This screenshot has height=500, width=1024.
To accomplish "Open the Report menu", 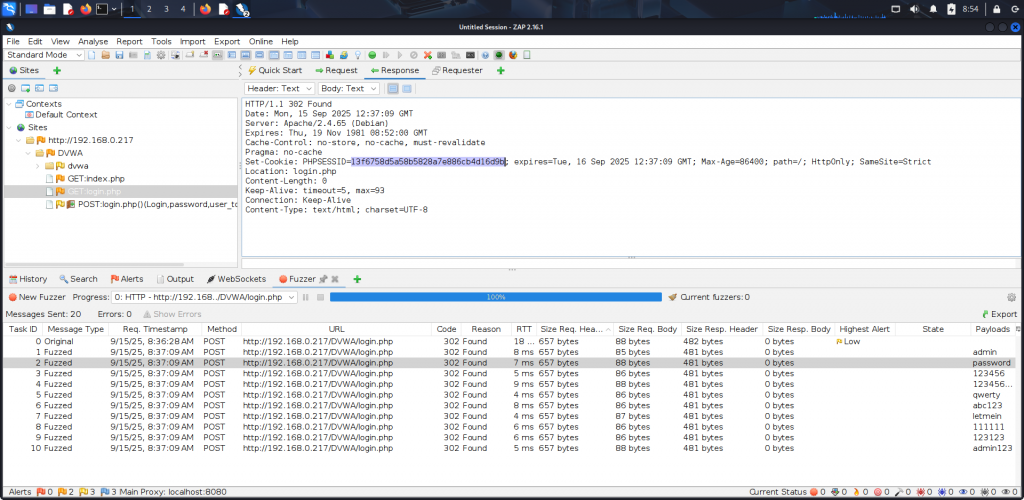I will pyautogui.click(x=129, y=41).
